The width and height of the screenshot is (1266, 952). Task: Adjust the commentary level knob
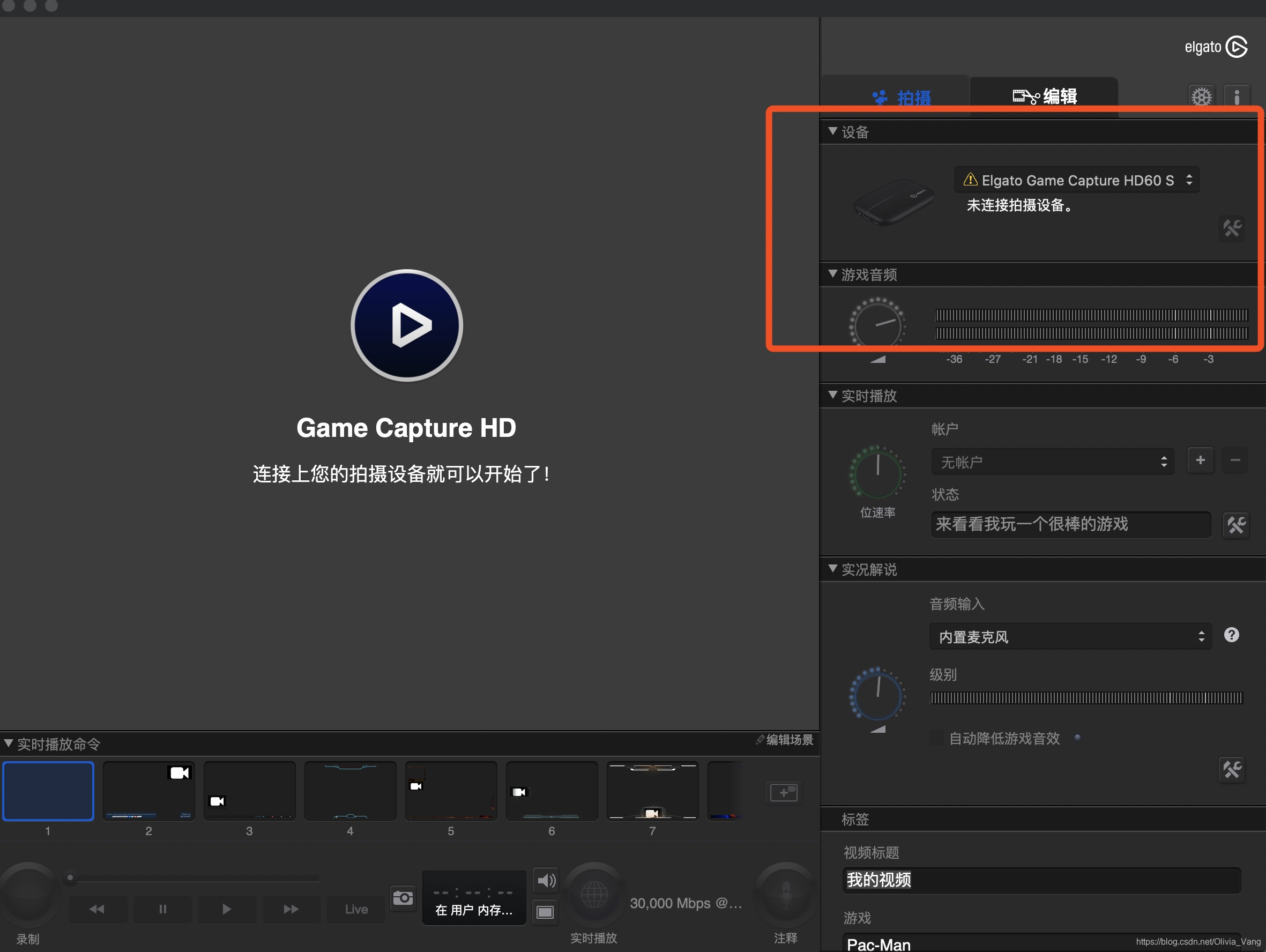(877, 695)
